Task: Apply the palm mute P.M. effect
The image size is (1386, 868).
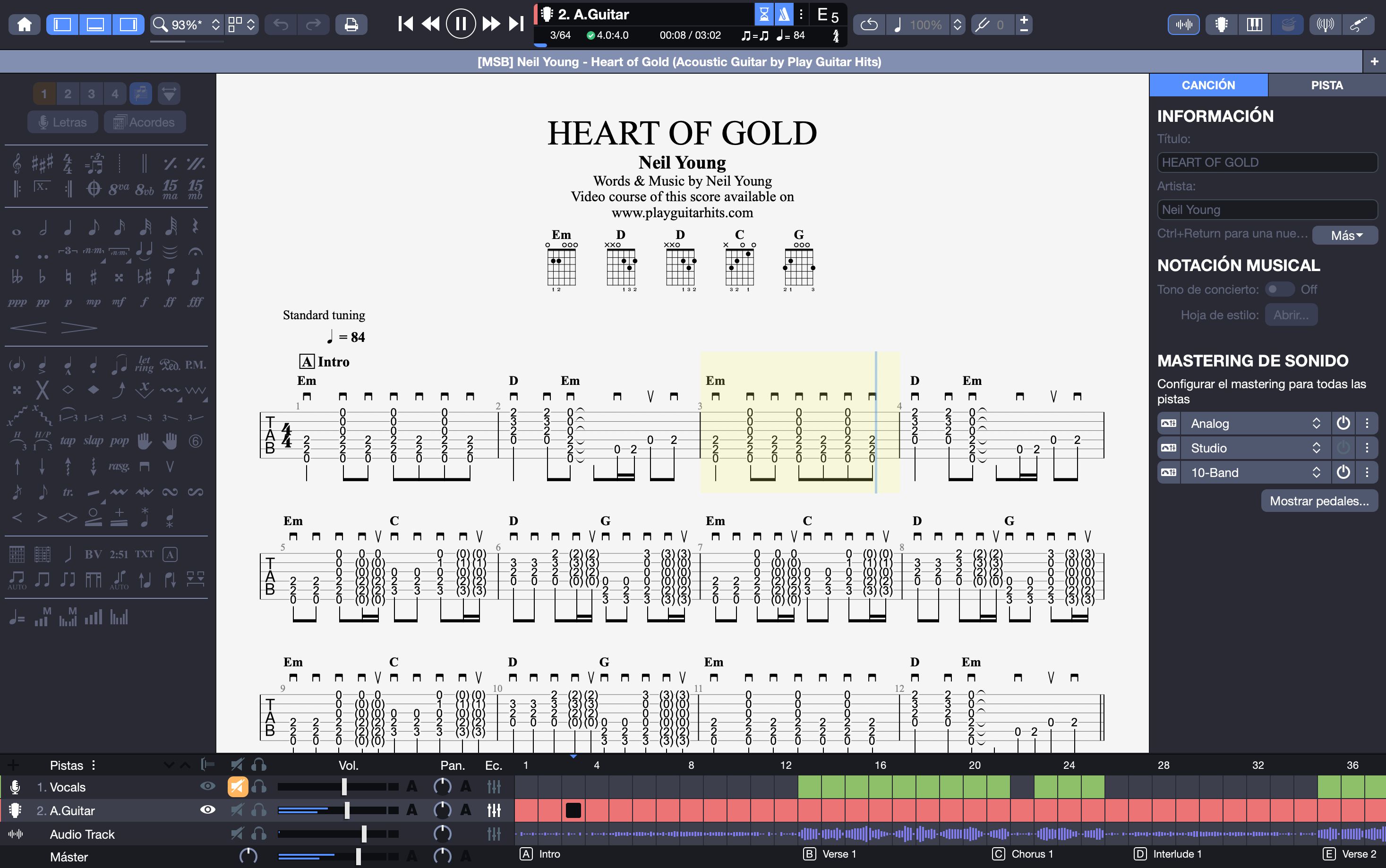Action: click(x=195, y=365)
